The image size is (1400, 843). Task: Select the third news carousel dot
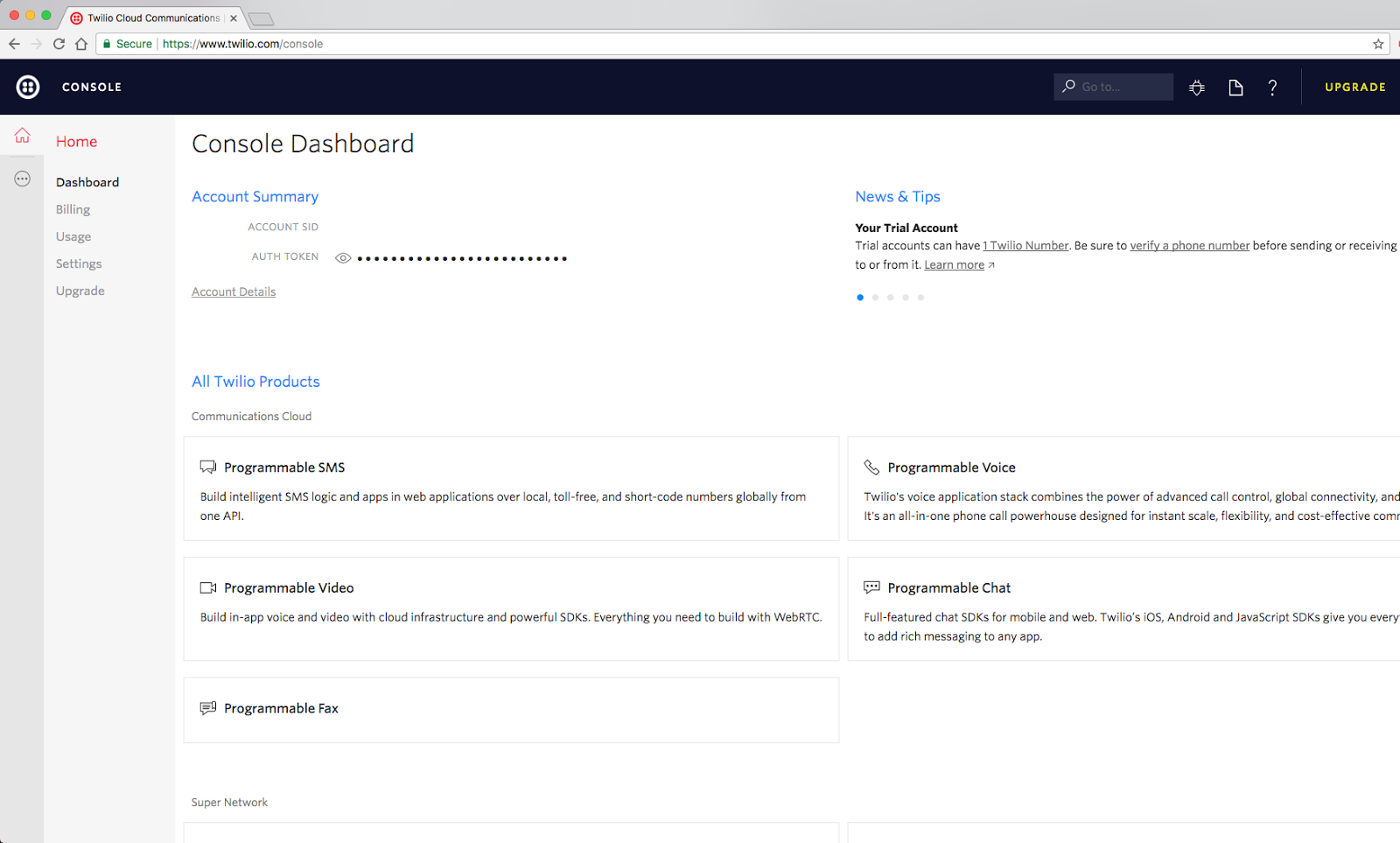click(x=891, y=298)
